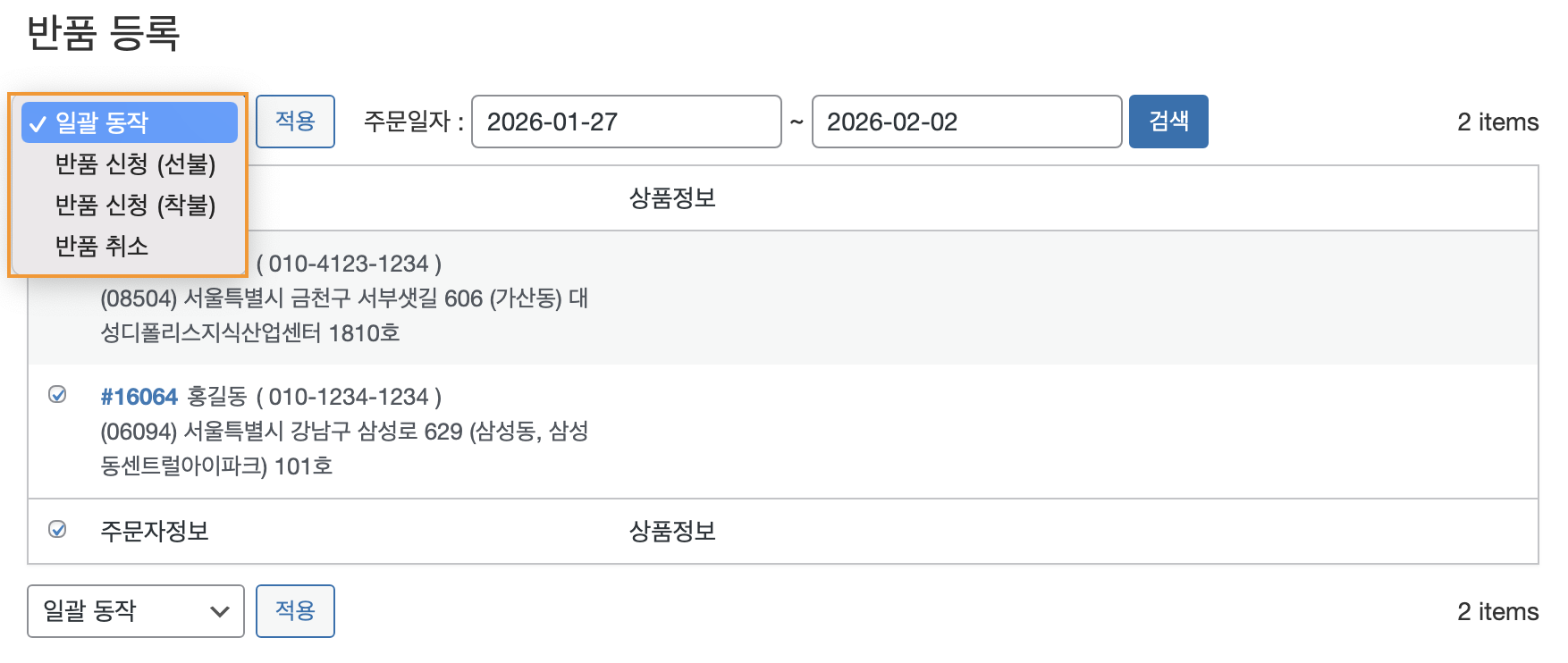Click phone number 010-1234-1234
The height and width of the screenshot is (663, 1568).
pyautogui.click(x=349, y=397)
